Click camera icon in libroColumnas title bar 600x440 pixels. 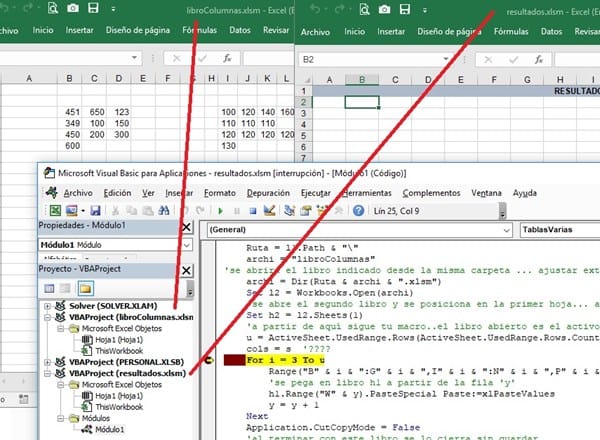click(73, 8)
